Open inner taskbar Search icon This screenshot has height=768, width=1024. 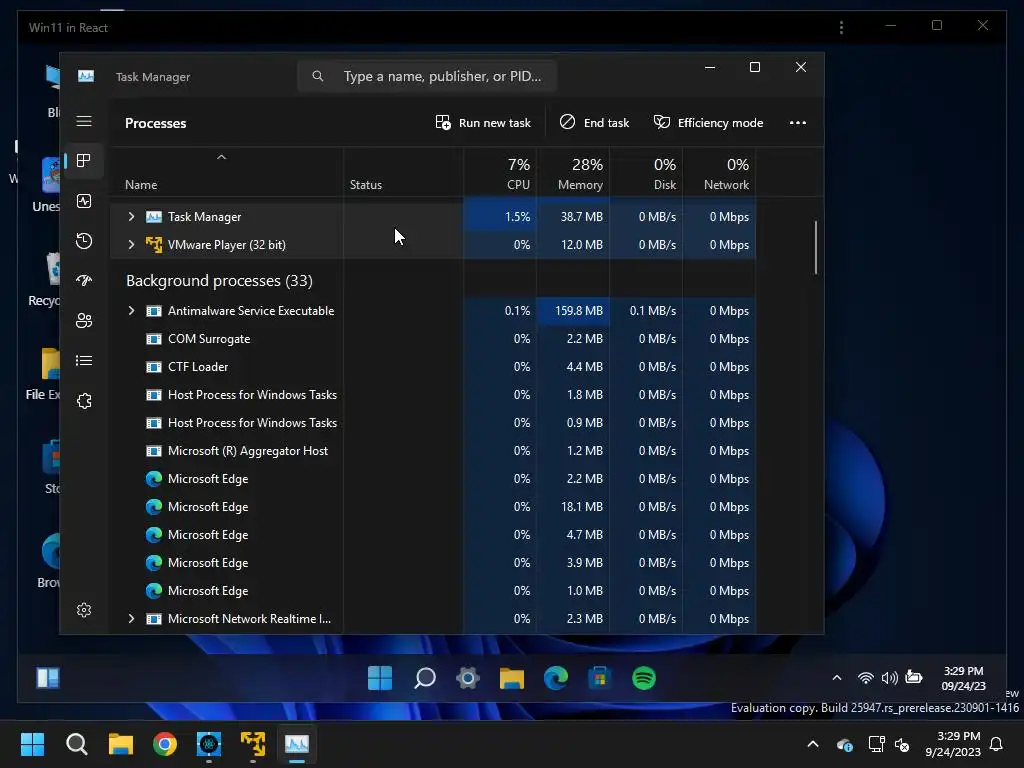[x=424, y=678]
